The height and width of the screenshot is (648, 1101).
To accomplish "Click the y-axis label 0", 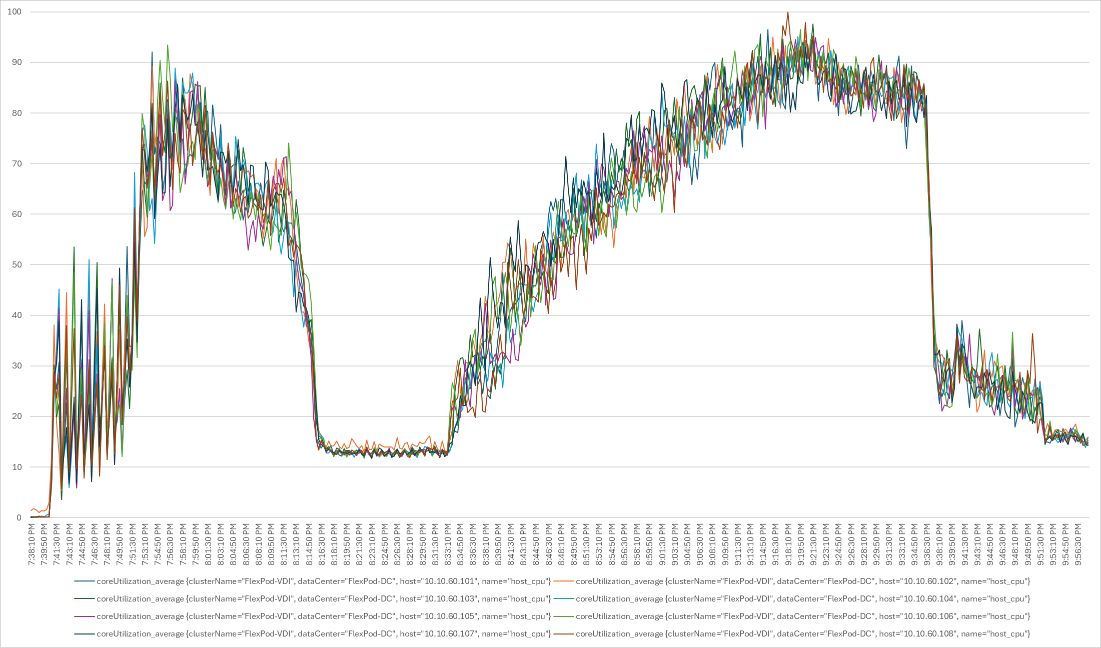I will [18, 517].
